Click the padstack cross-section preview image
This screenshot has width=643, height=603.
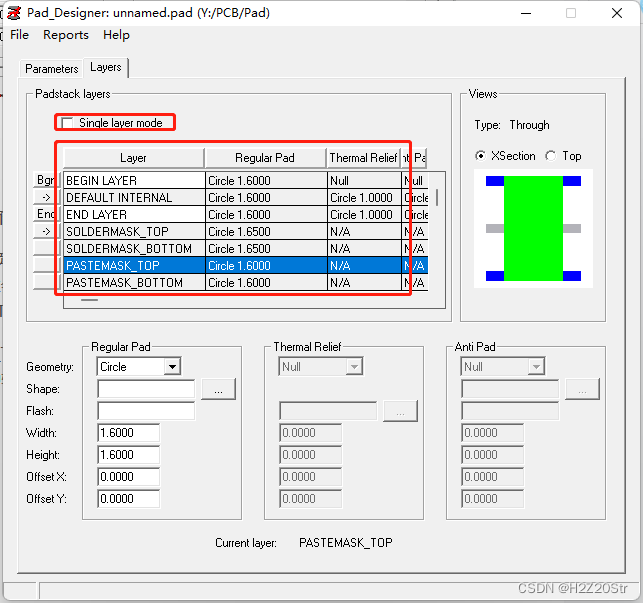533,228
